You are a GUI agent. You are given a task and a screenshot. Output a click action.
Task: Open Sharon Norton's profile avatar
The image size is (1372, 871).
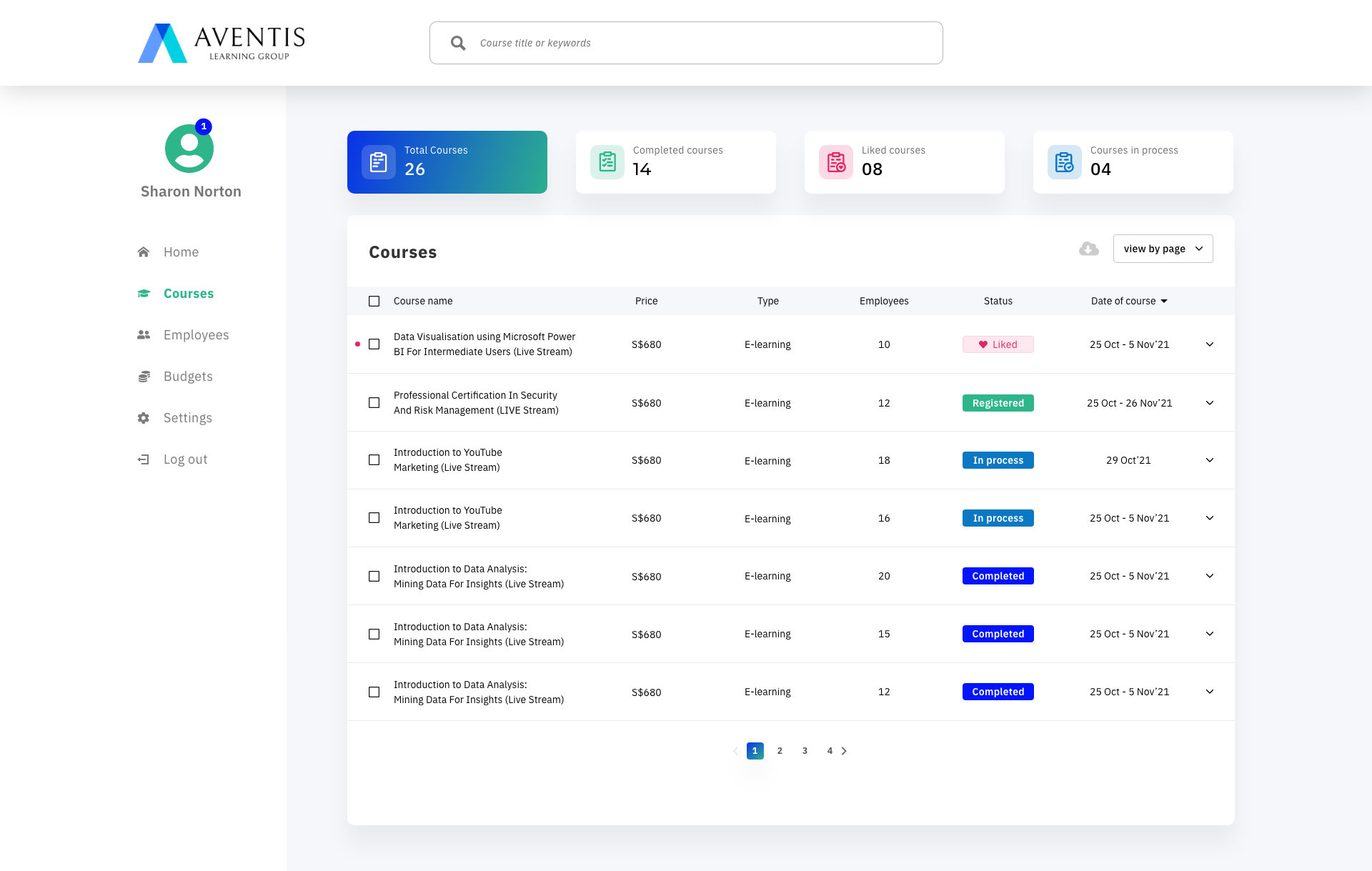(x=189, y=149)
